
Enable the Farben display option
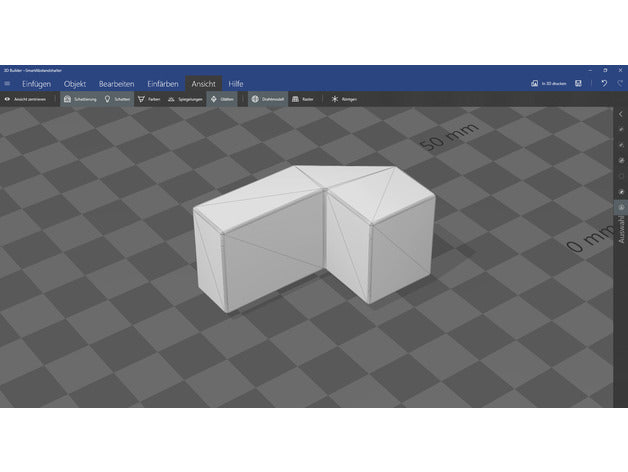(149, 99)
